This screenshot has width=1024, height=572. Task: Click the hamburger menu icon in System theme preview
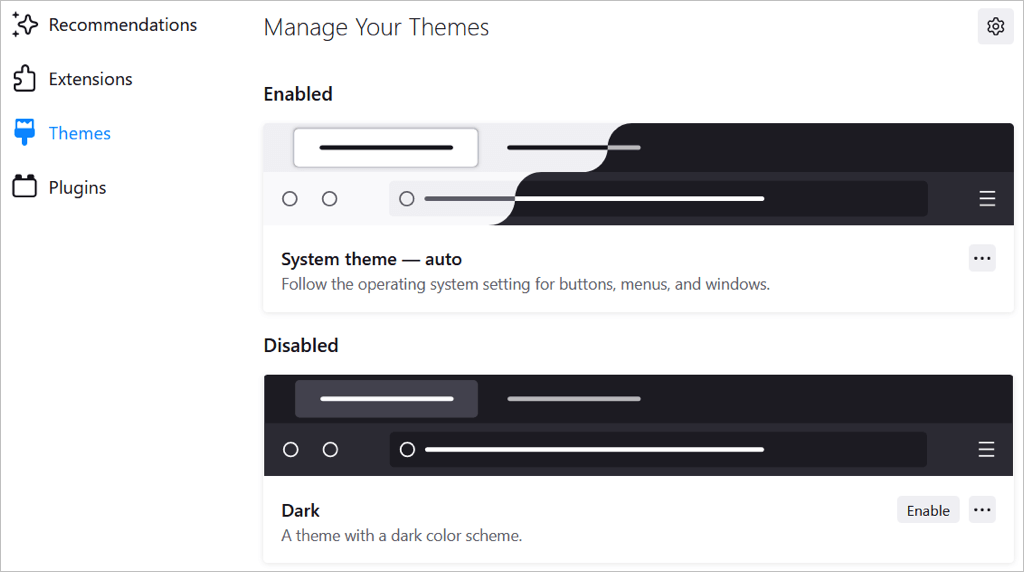coord(986,198)
